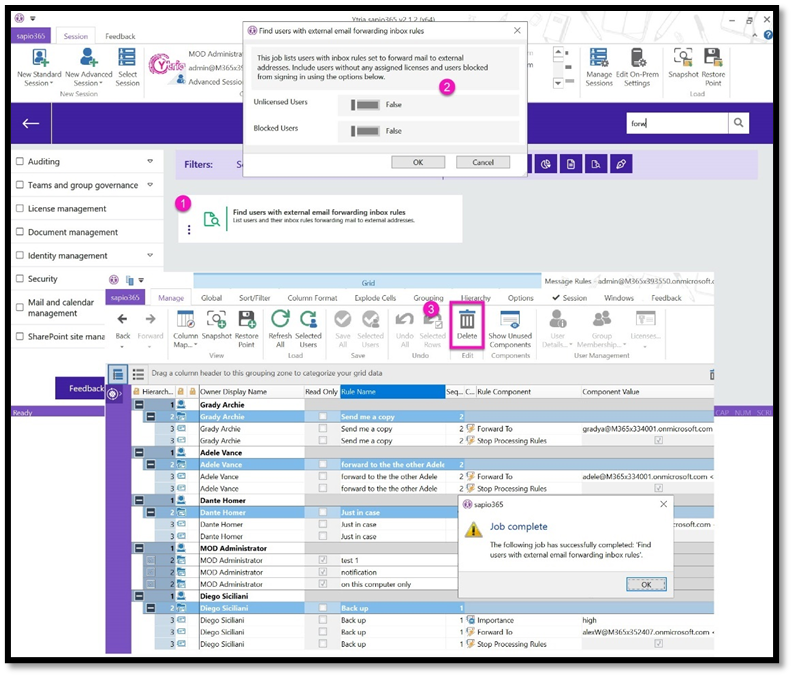The image size is (792, 676).
Task: Click OK in the forwarding rules dialog
Action: coord(418,162)
